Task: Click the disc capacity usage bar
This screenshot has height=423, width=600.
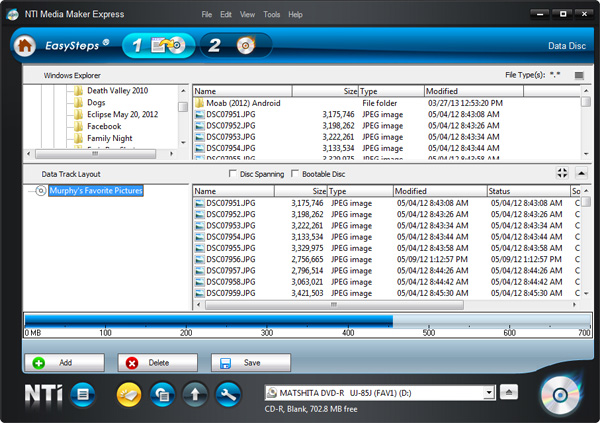Action: pos(308,321)
